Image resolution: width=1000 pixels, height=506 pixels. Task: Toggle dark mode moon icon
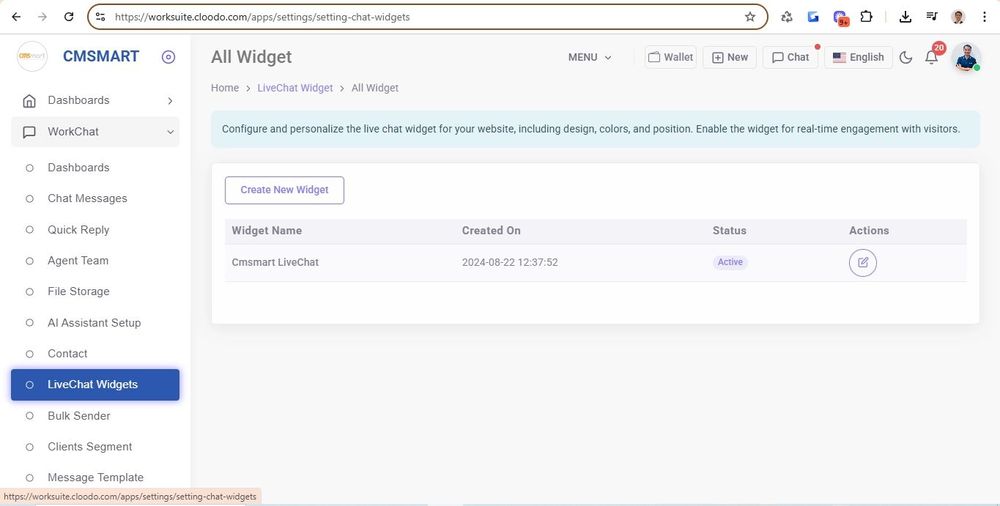906,57
